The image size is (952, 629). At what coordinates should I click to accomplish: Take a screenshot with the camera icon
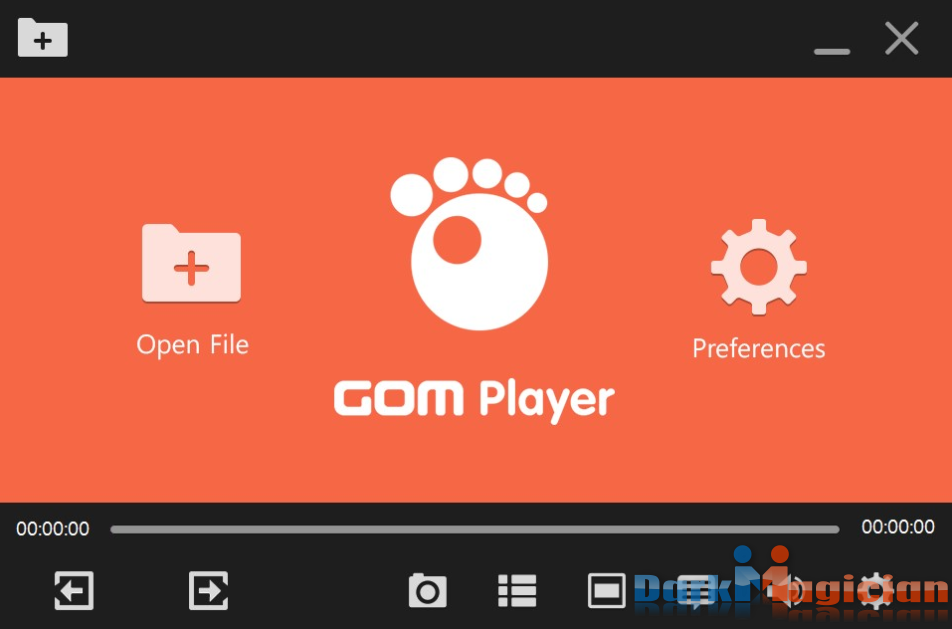coord(427,590)
